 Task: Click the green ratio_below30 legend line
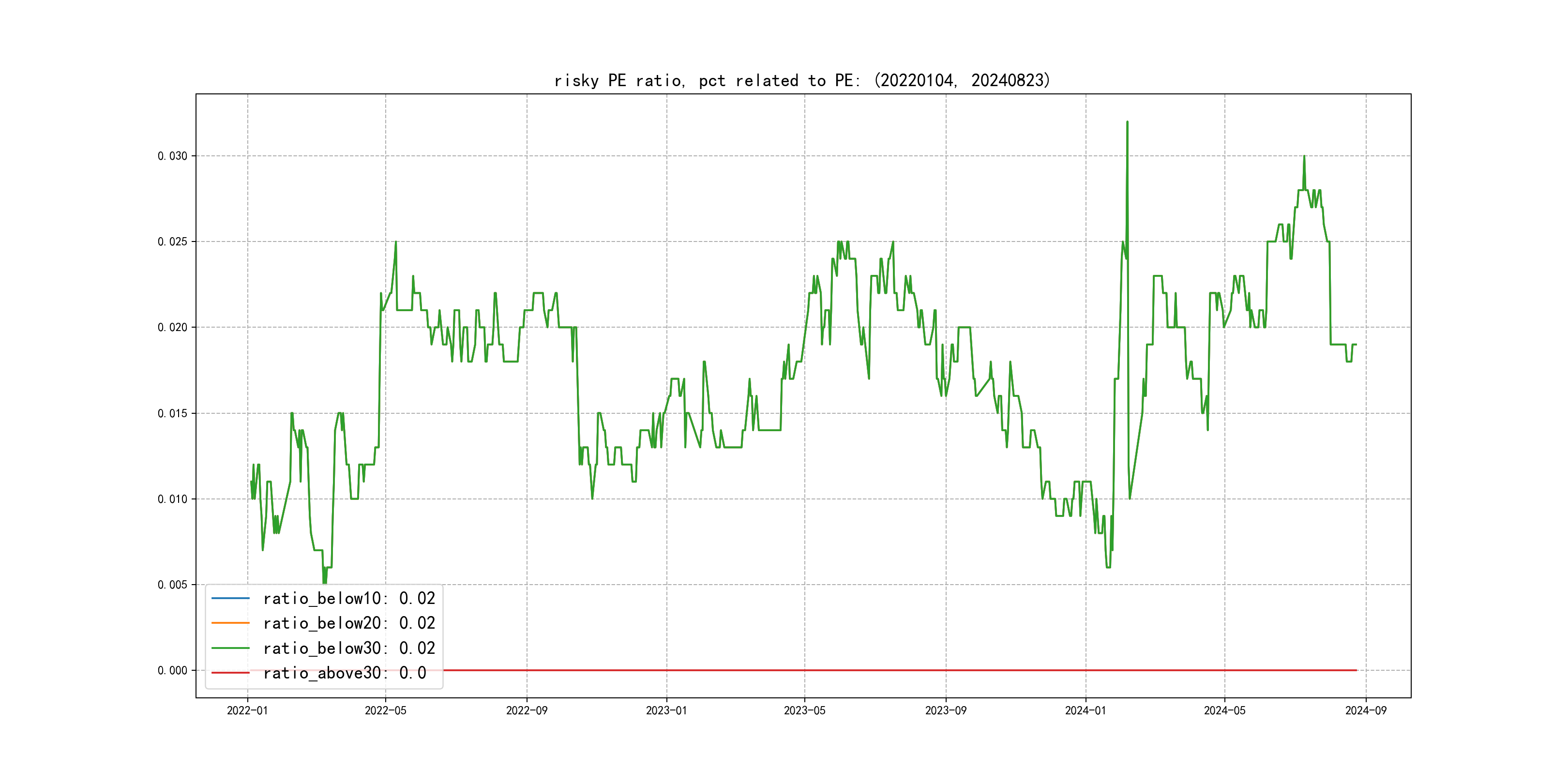click(230, 648)
